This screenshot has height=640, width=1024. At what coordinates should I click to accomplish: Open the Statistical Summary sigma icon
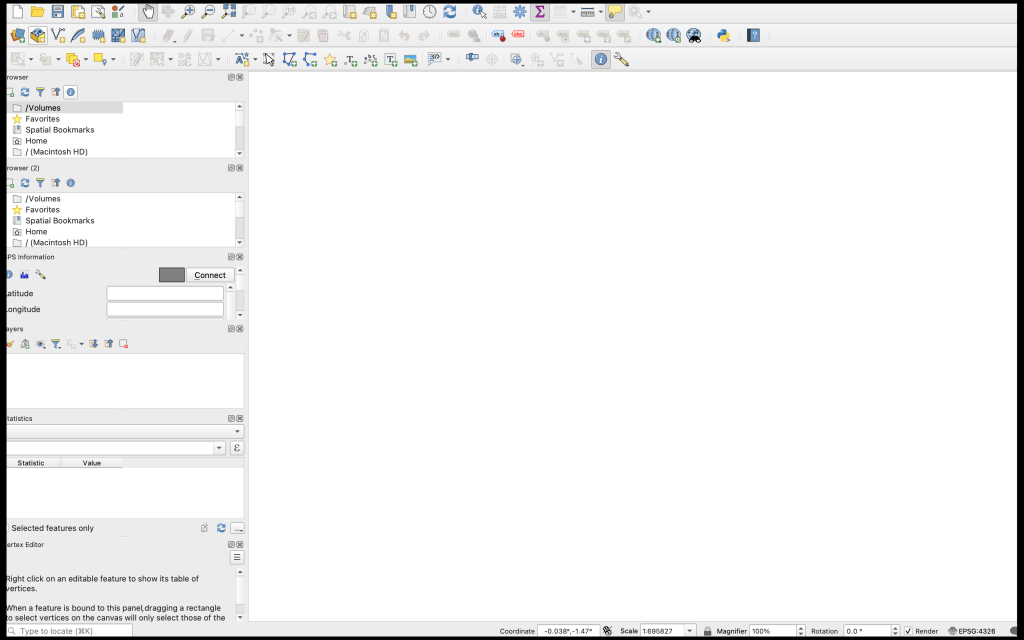(540, 12)
